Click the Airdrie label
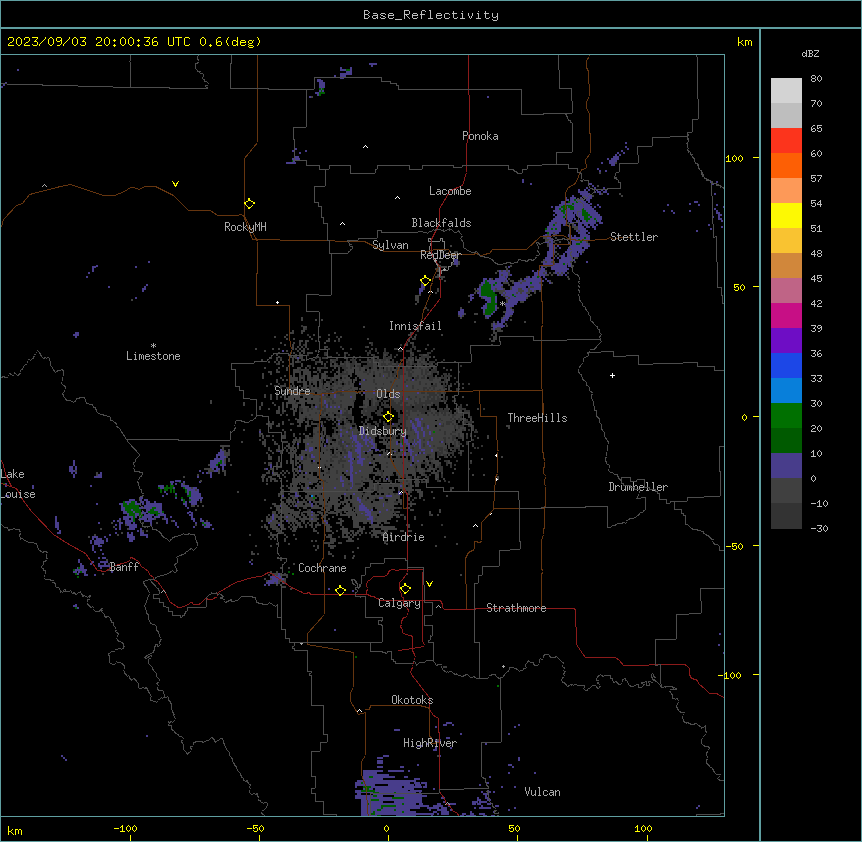Viewport: 862px width, 842px height. pyautogui.click(x=404, y=537)
